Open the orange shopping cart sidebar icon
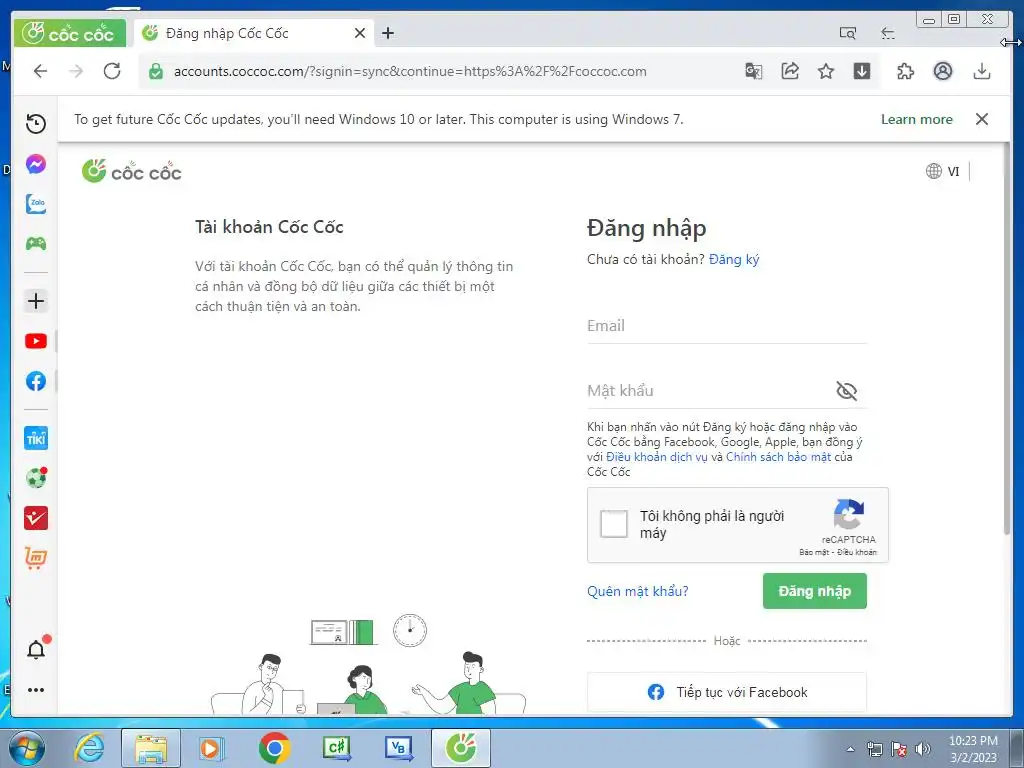The height and width of the screenshot is (768, 1024). pyautogui.click(x=36, y=558)
